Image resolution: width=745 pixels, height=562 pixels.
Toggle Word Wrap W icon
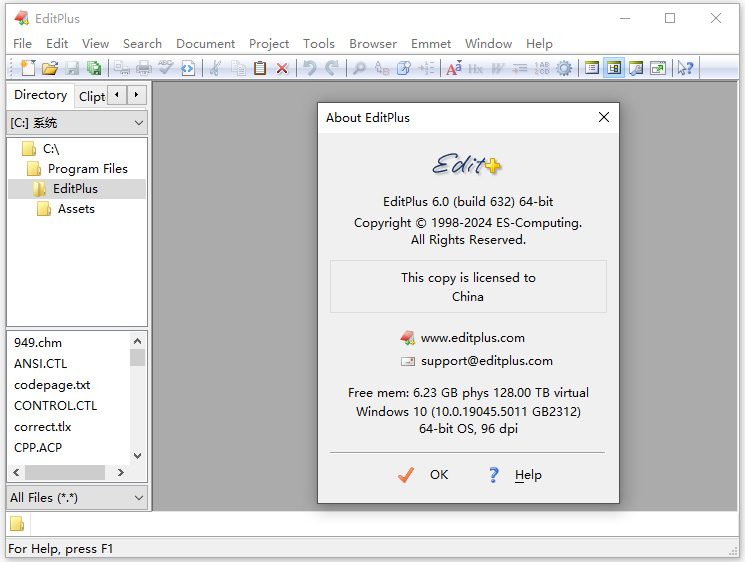[497, 68]
